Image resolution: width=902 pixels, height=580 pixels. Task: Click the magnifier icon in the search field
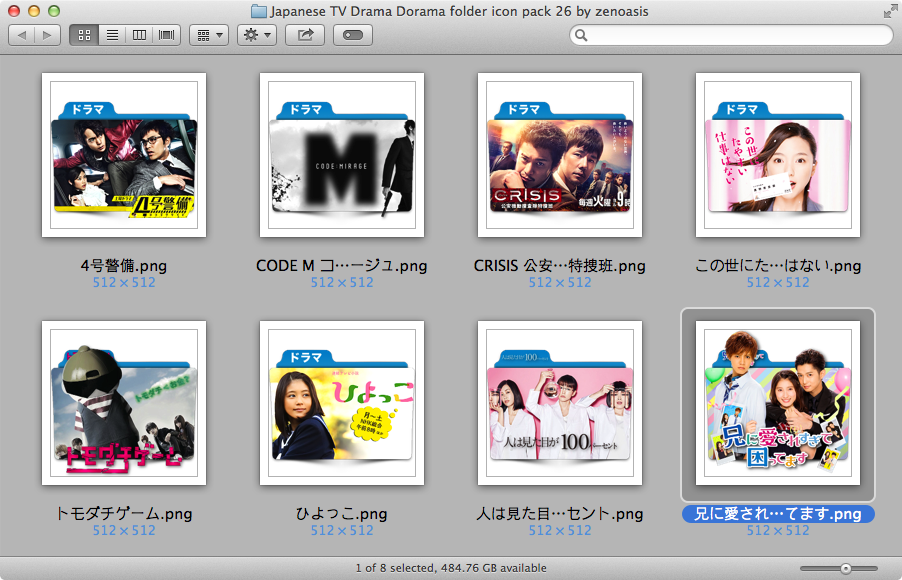coord(580,34)
